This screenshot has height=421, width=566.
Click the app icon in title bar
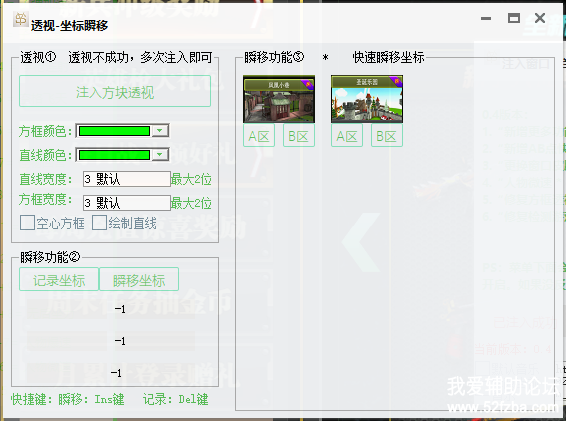[x=20, y=19]
